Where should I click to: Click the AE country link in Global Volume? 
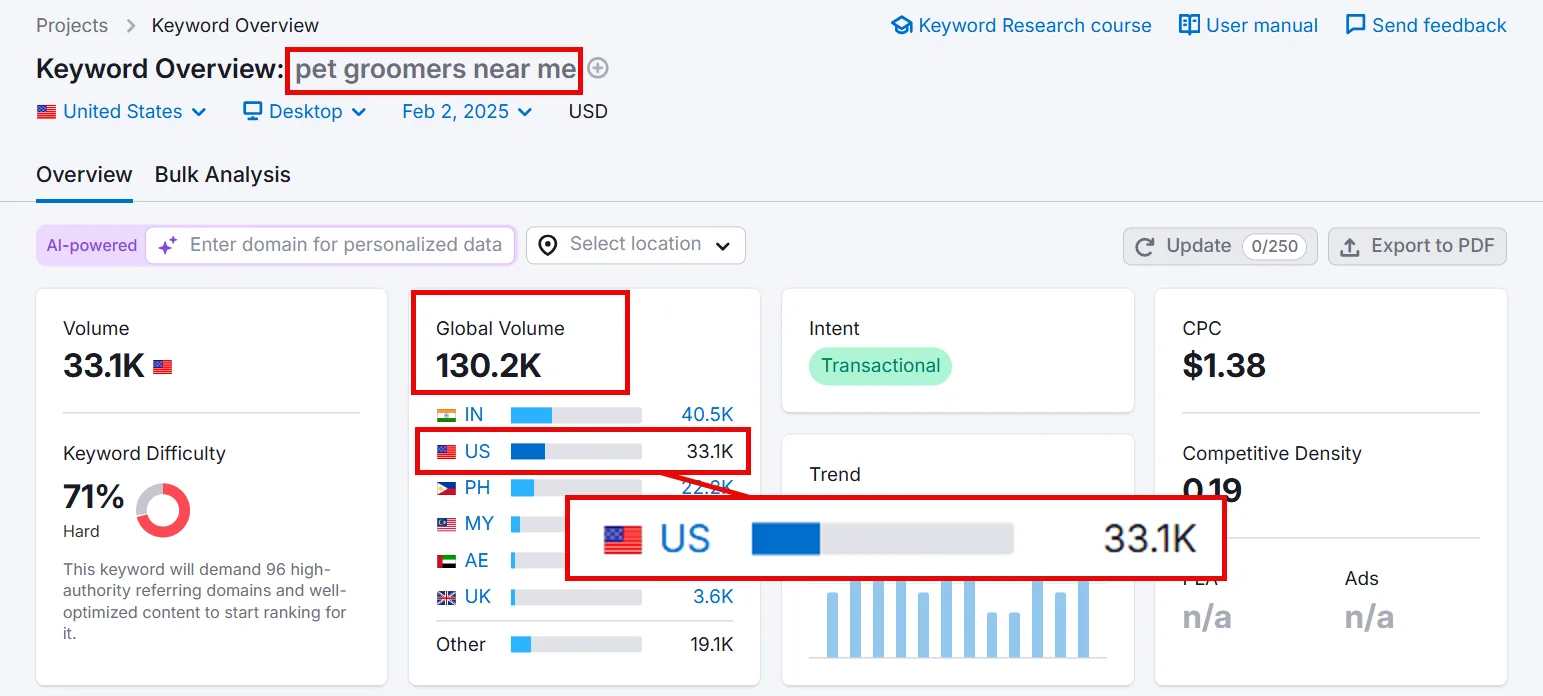[x=476, y=561]
